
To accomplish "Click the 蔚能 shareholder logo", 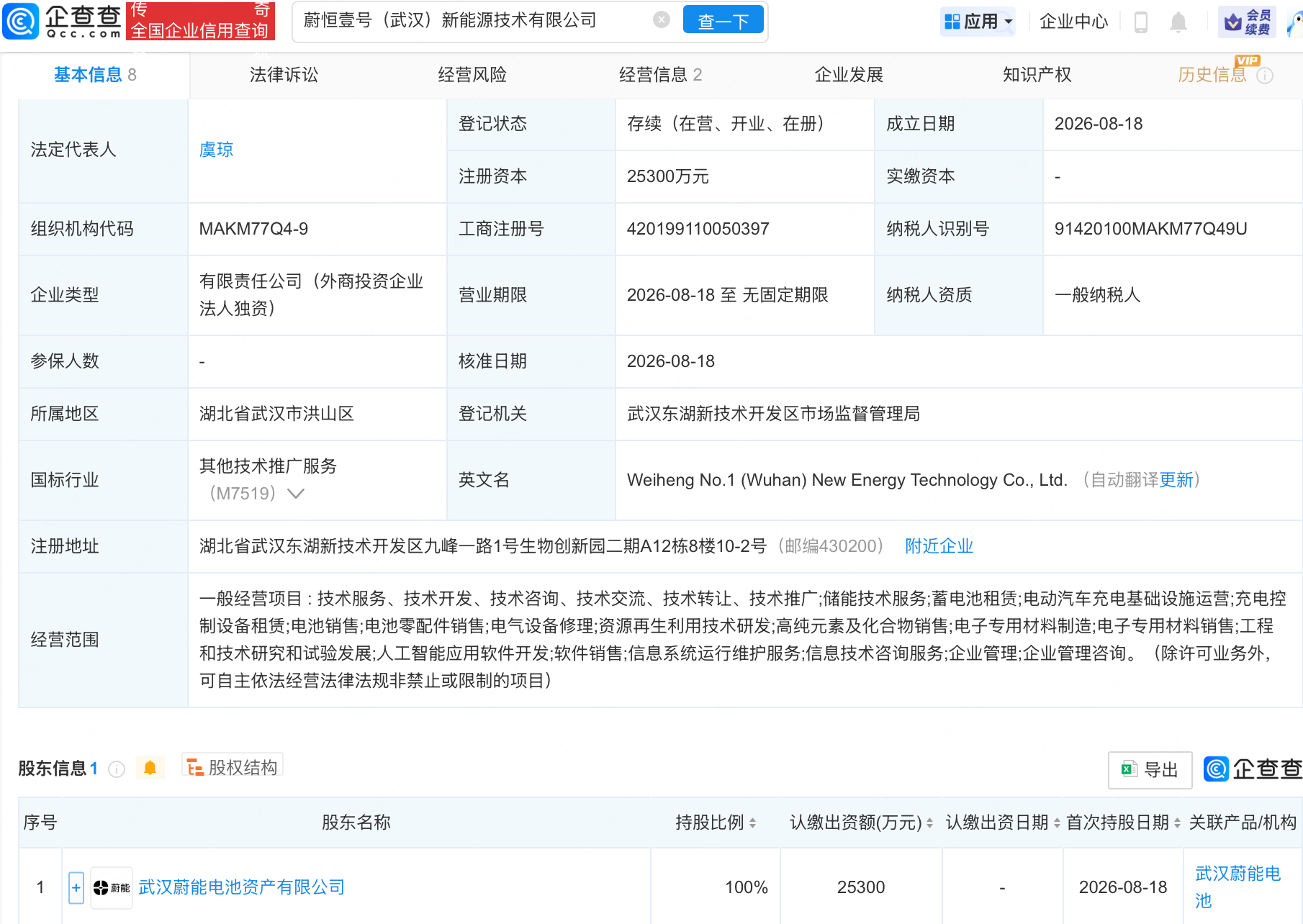I will (112, 887).
